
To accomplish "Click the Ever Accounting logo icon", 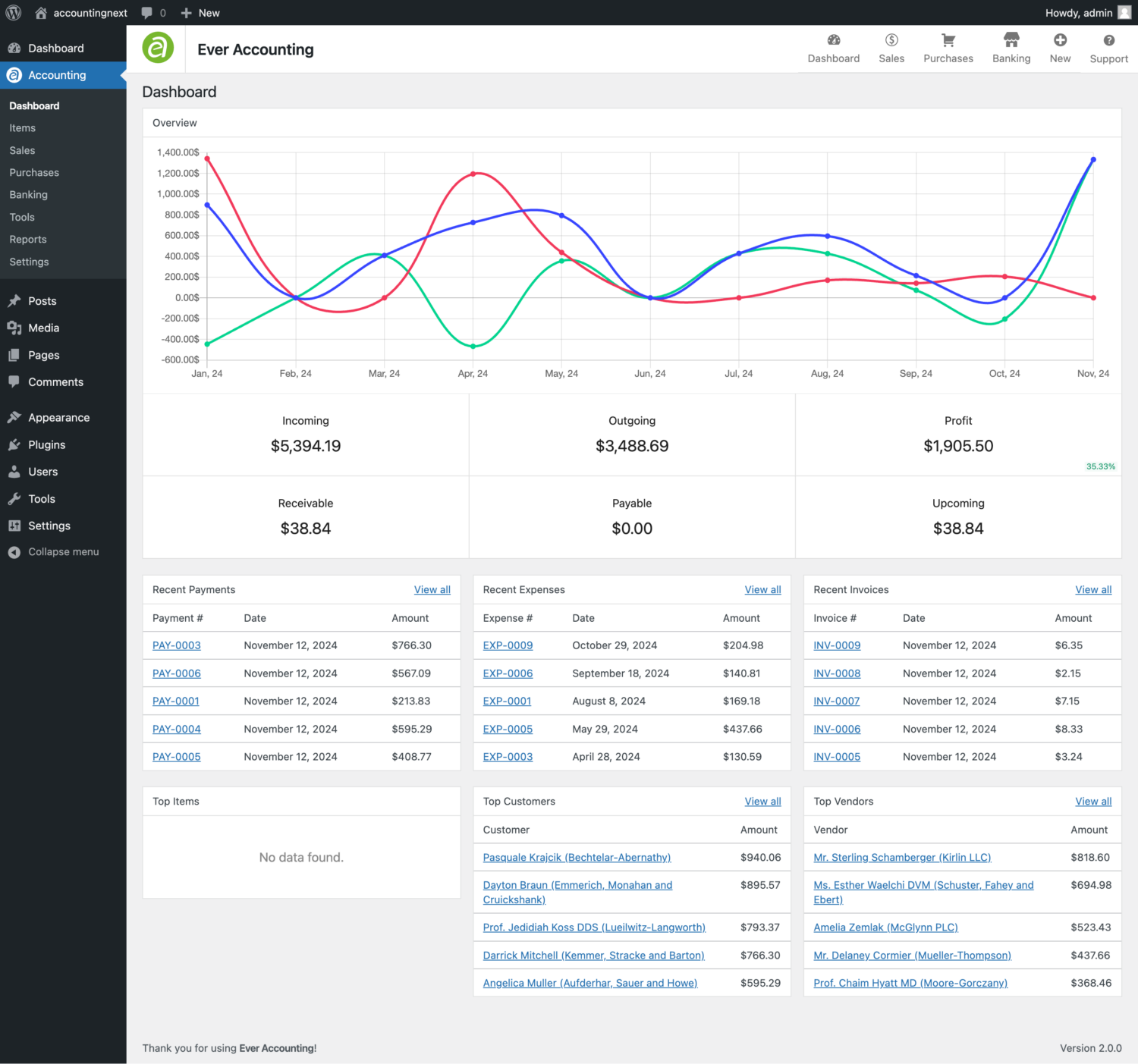I will (157, 48).
